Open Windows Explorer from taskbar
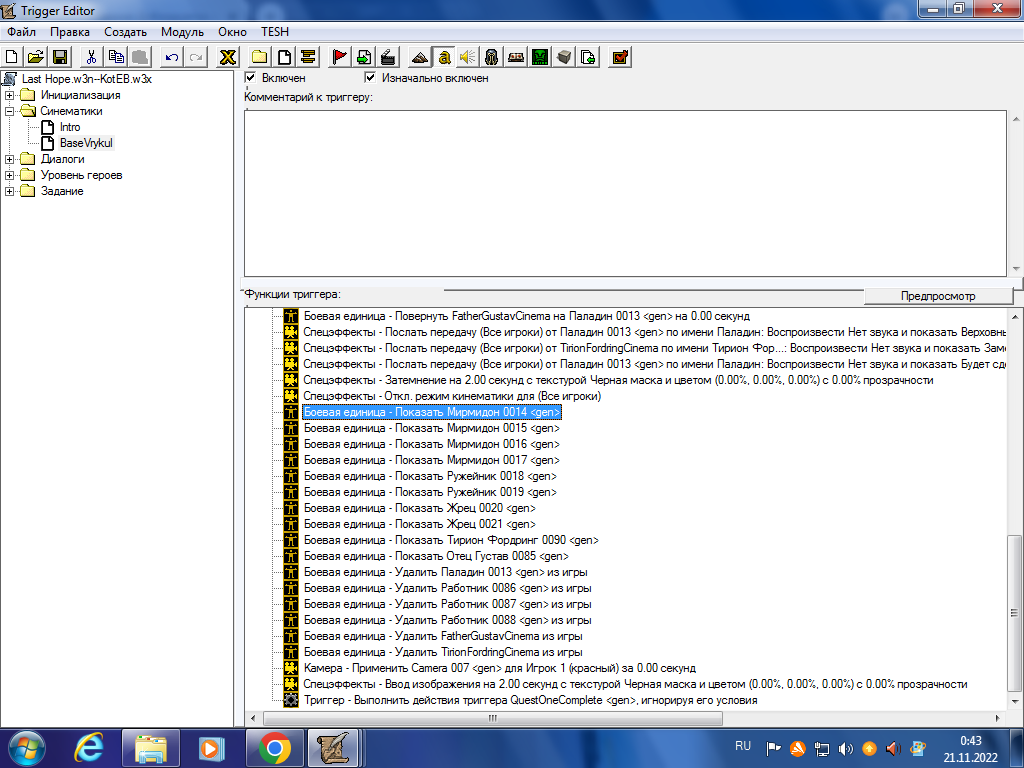Viewport: 1024px width, 768px height. pos(151,748)
